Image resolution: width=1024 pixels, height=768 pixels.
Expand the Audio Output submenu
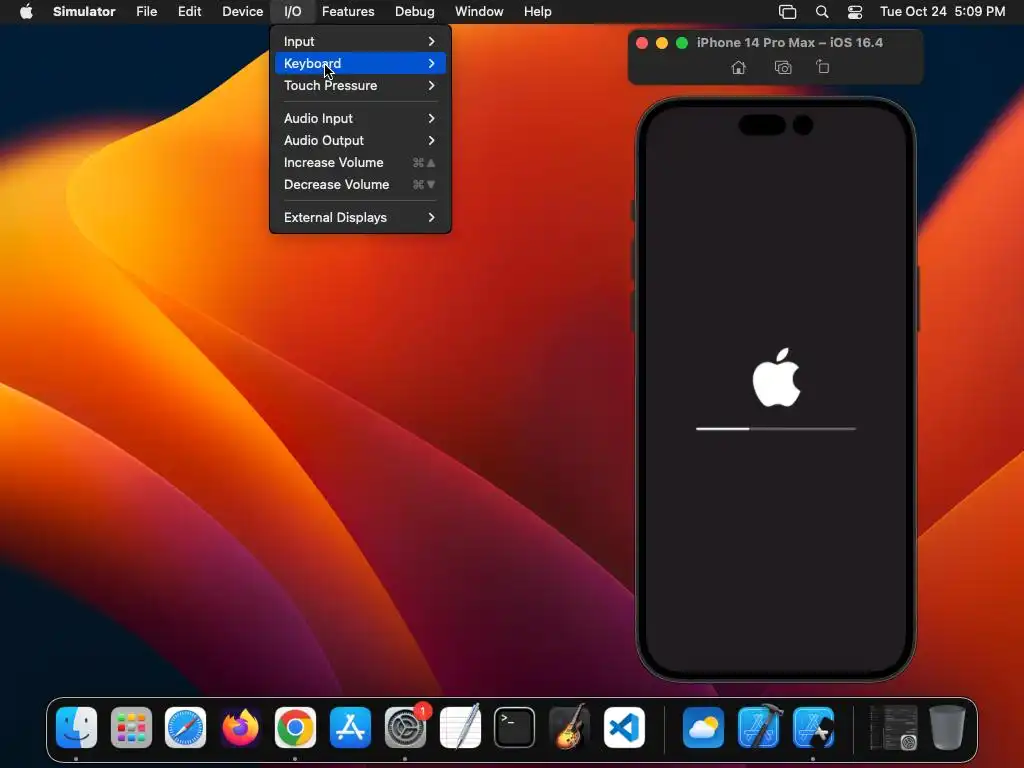360,140
